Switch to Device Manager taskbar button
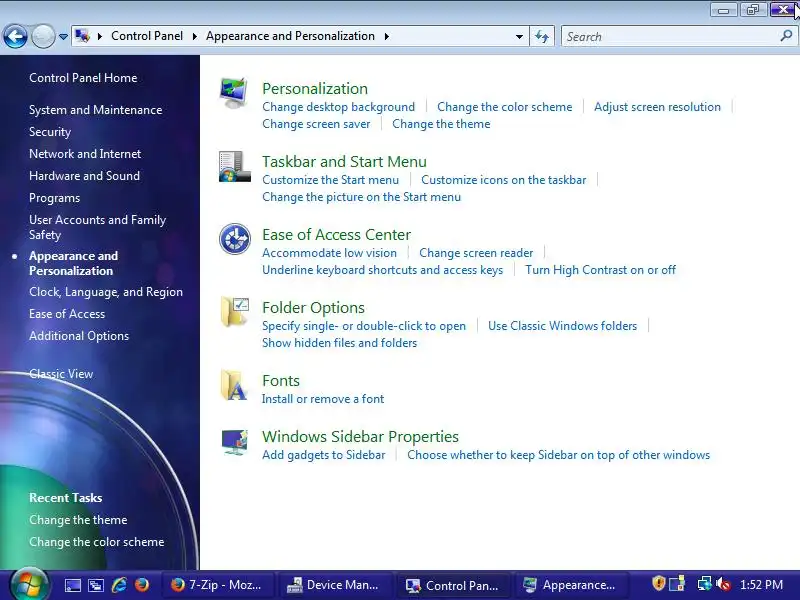800x600 pixels. click(334, 585)
